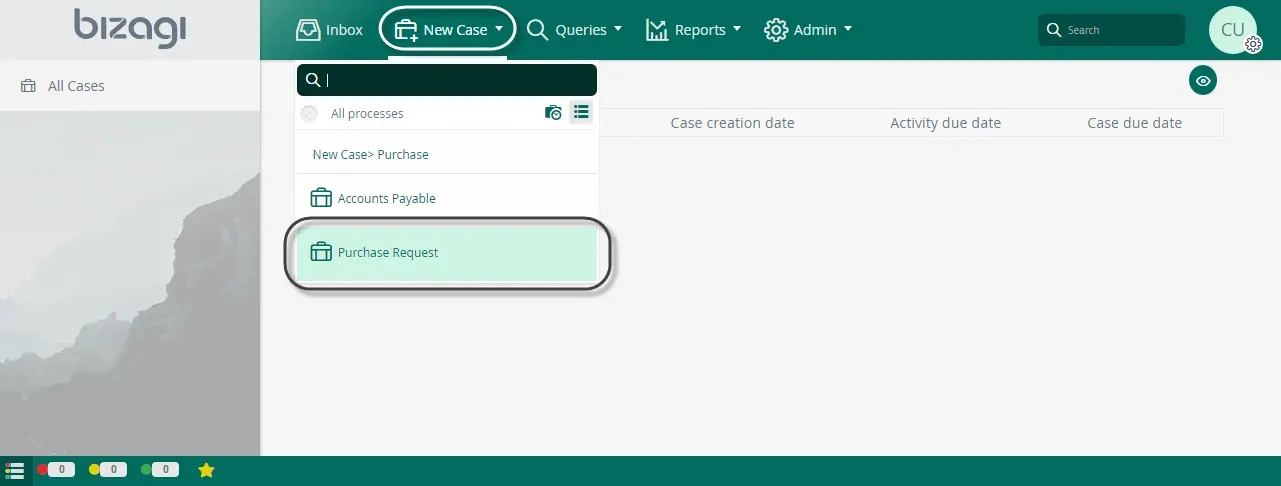Open recent processes camera-clock icon

(x=553, y=113)
